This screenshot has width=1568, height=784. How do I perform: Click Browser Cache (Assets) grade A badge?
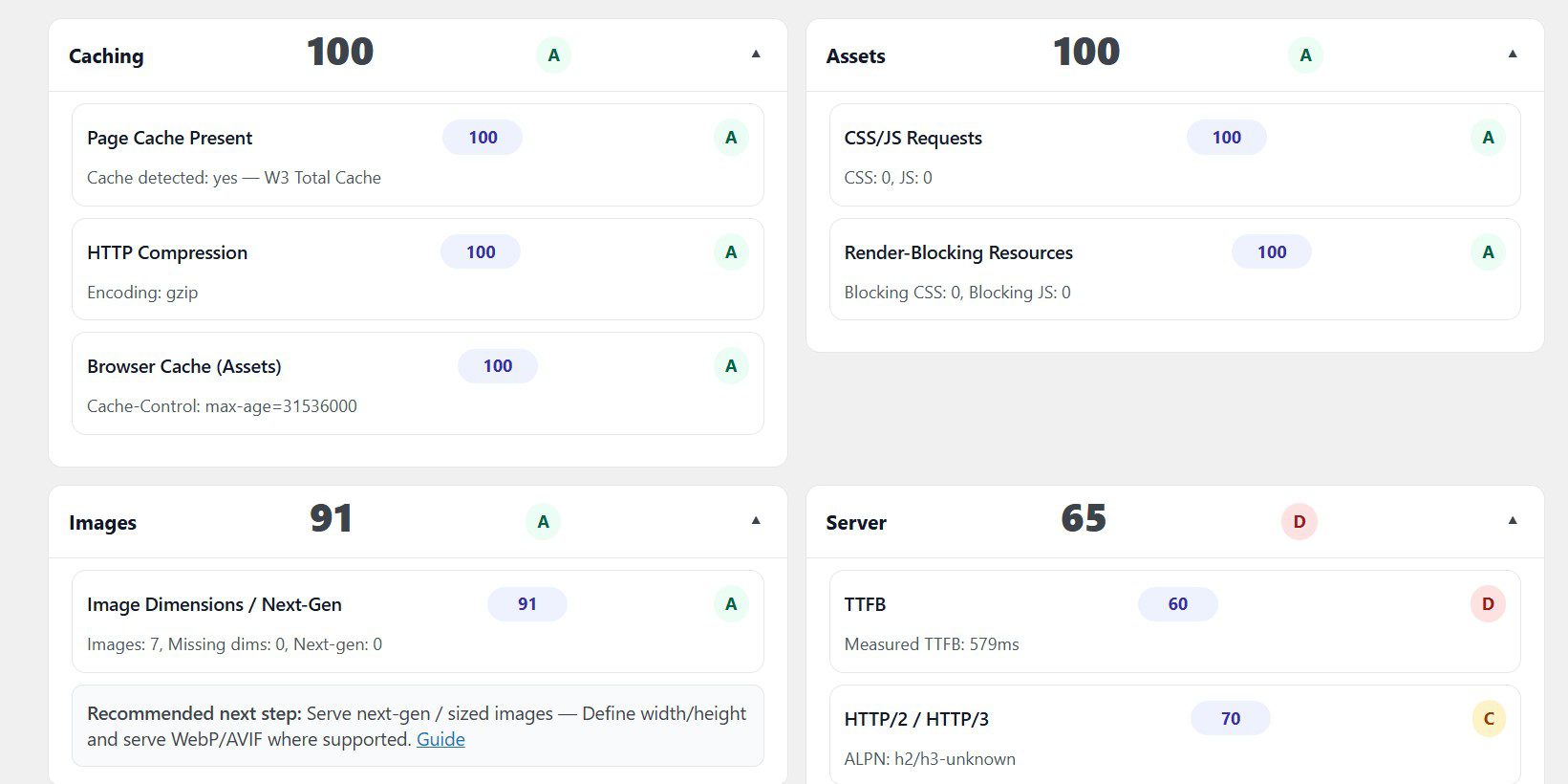click(x=731, y=366)
